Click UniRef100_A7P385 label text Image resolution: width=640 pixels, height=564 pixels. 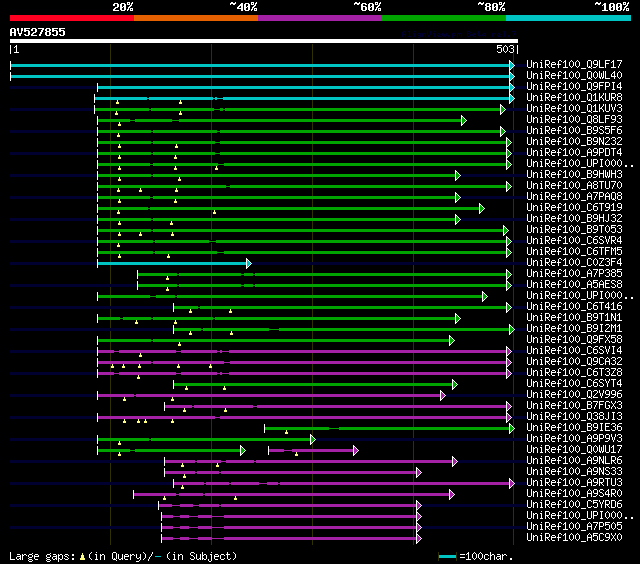click(574, 274)
